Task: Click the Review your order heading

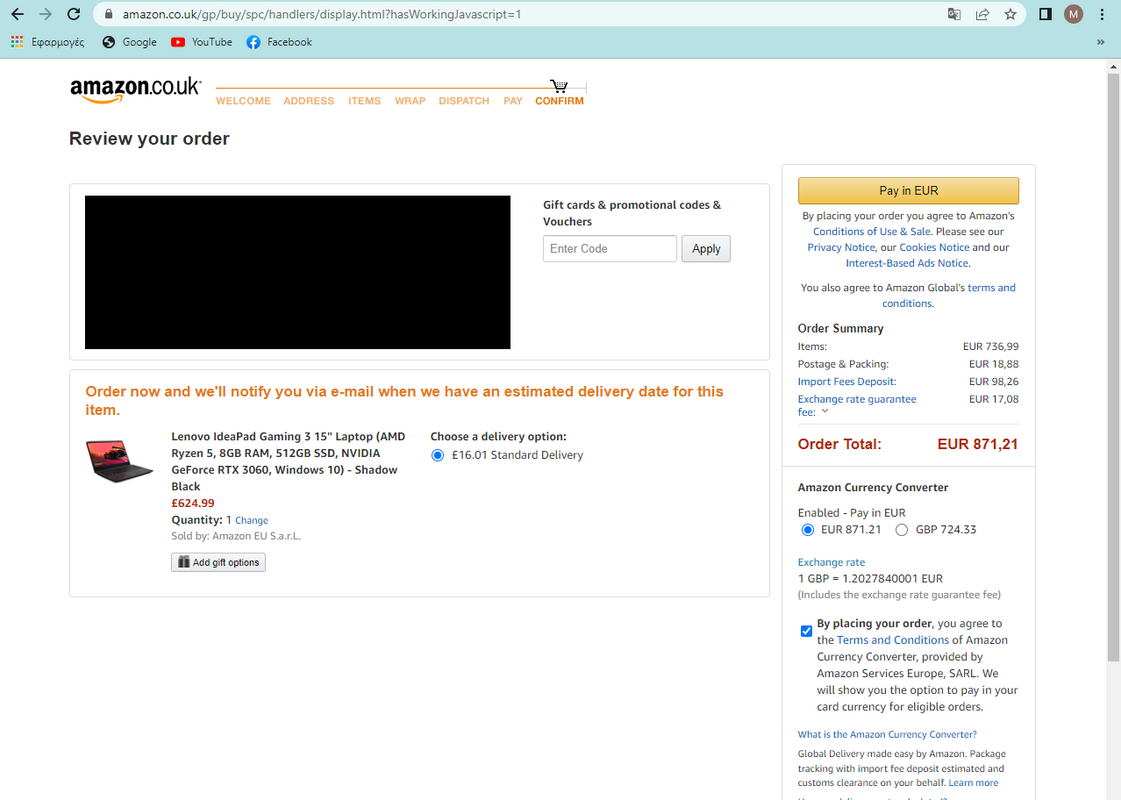Action: pos(149,139)
